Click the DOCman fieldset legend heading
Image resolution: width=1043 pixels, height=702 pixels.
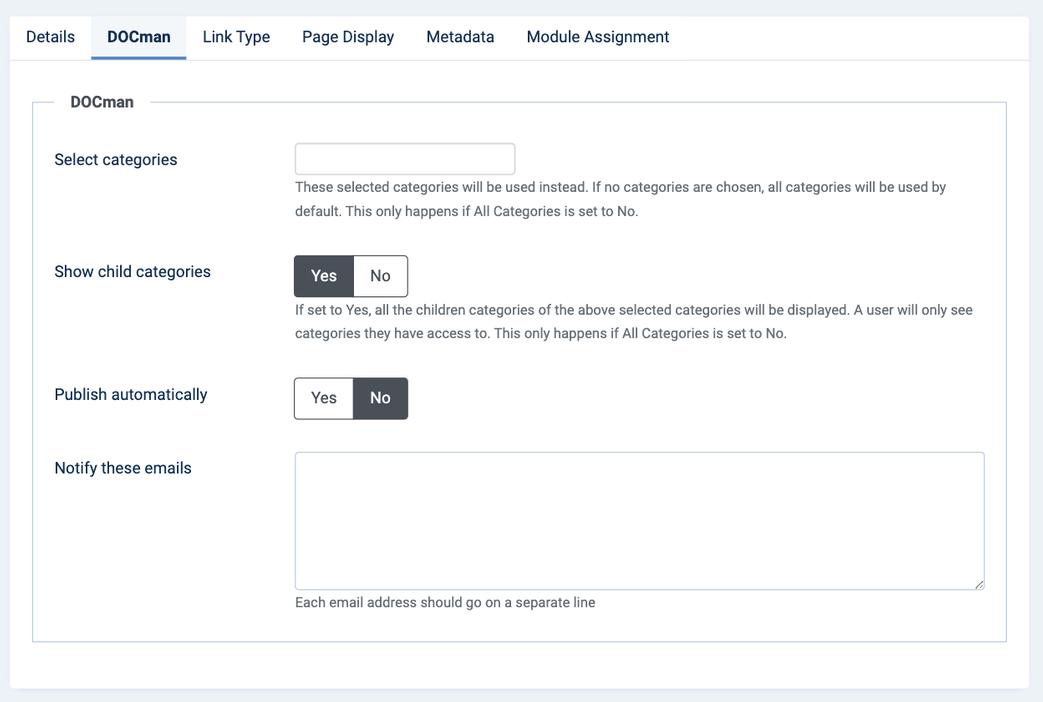point(102,102)
